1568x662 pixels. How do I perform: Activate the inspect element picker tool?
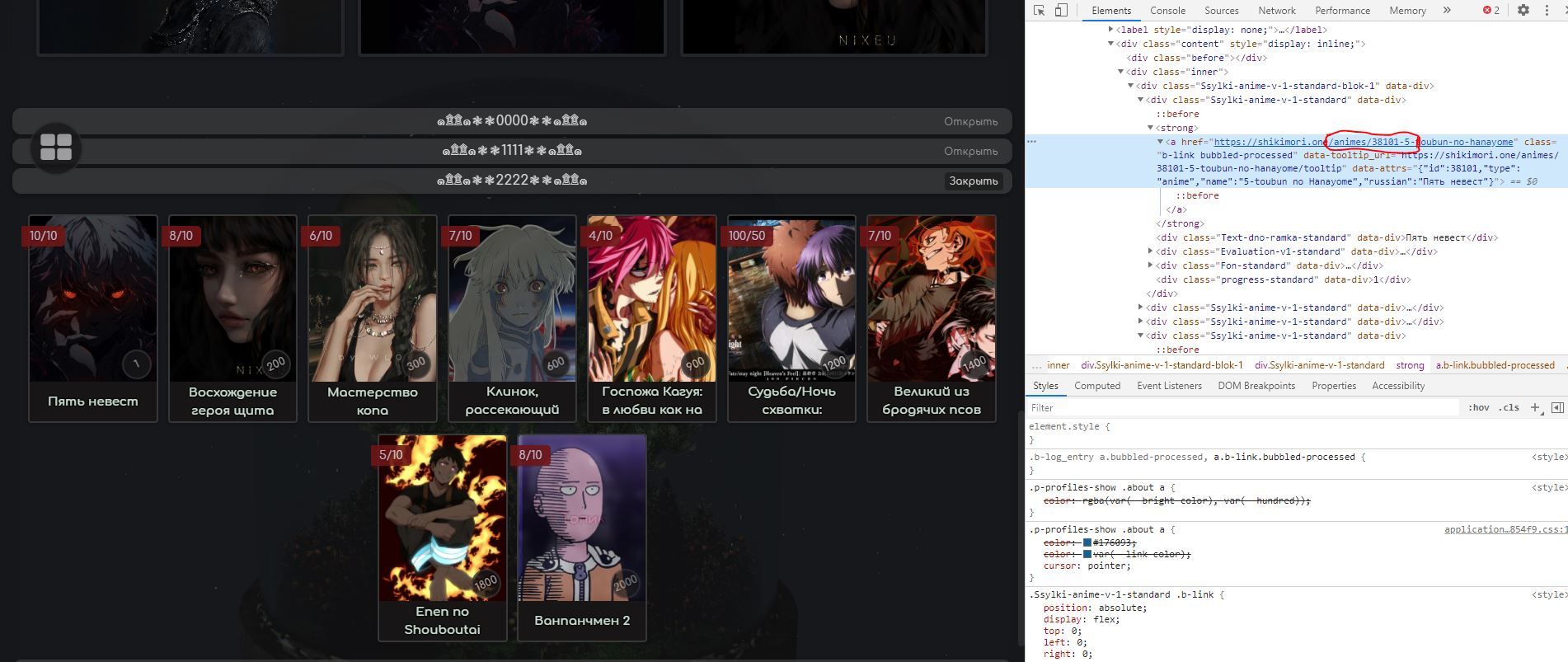(x=1040, y=11)
